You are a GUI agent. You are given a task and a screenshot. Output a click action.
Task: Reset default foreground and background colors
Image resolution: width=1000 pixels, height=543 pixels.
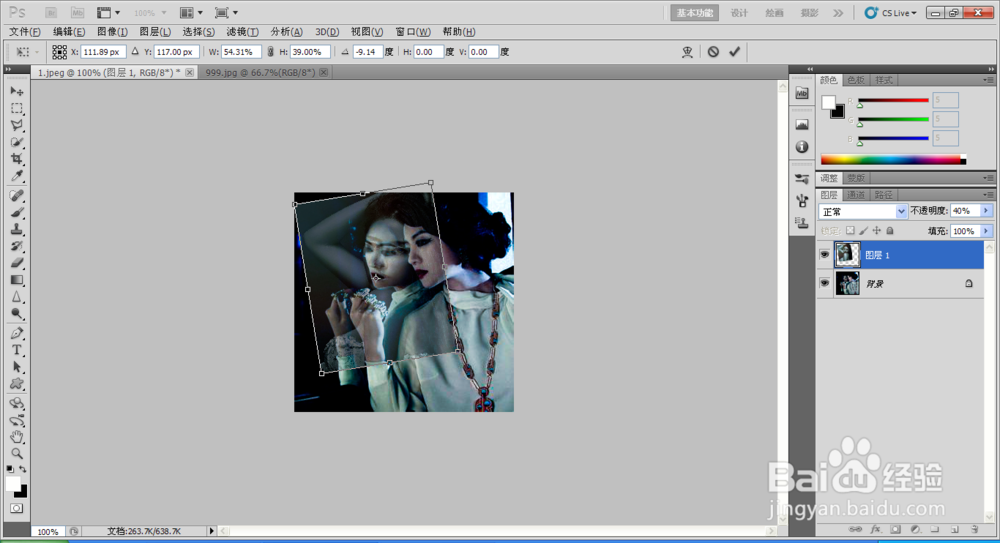10,469
